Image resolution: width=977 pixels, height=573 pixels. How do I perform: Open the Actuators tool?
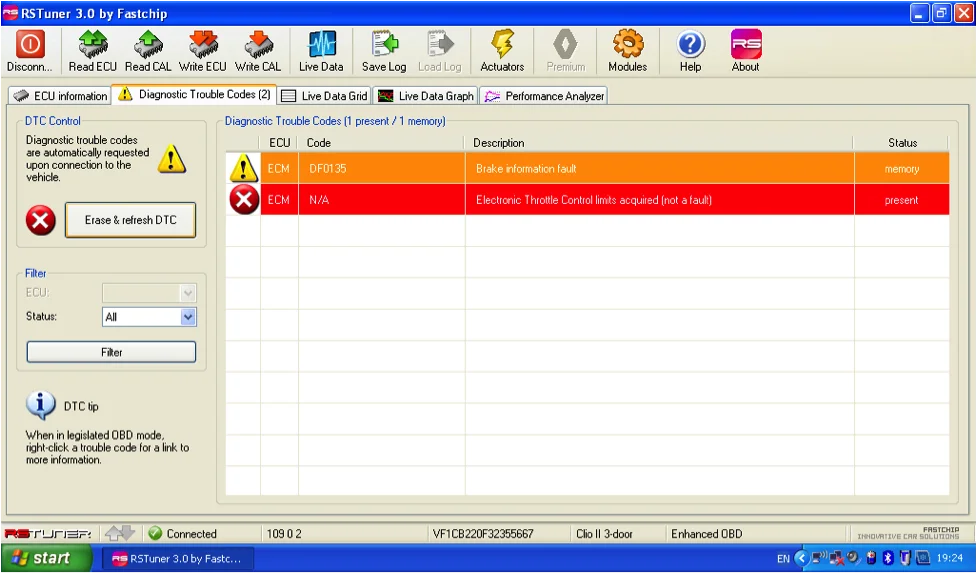click(x=502, y=51)
